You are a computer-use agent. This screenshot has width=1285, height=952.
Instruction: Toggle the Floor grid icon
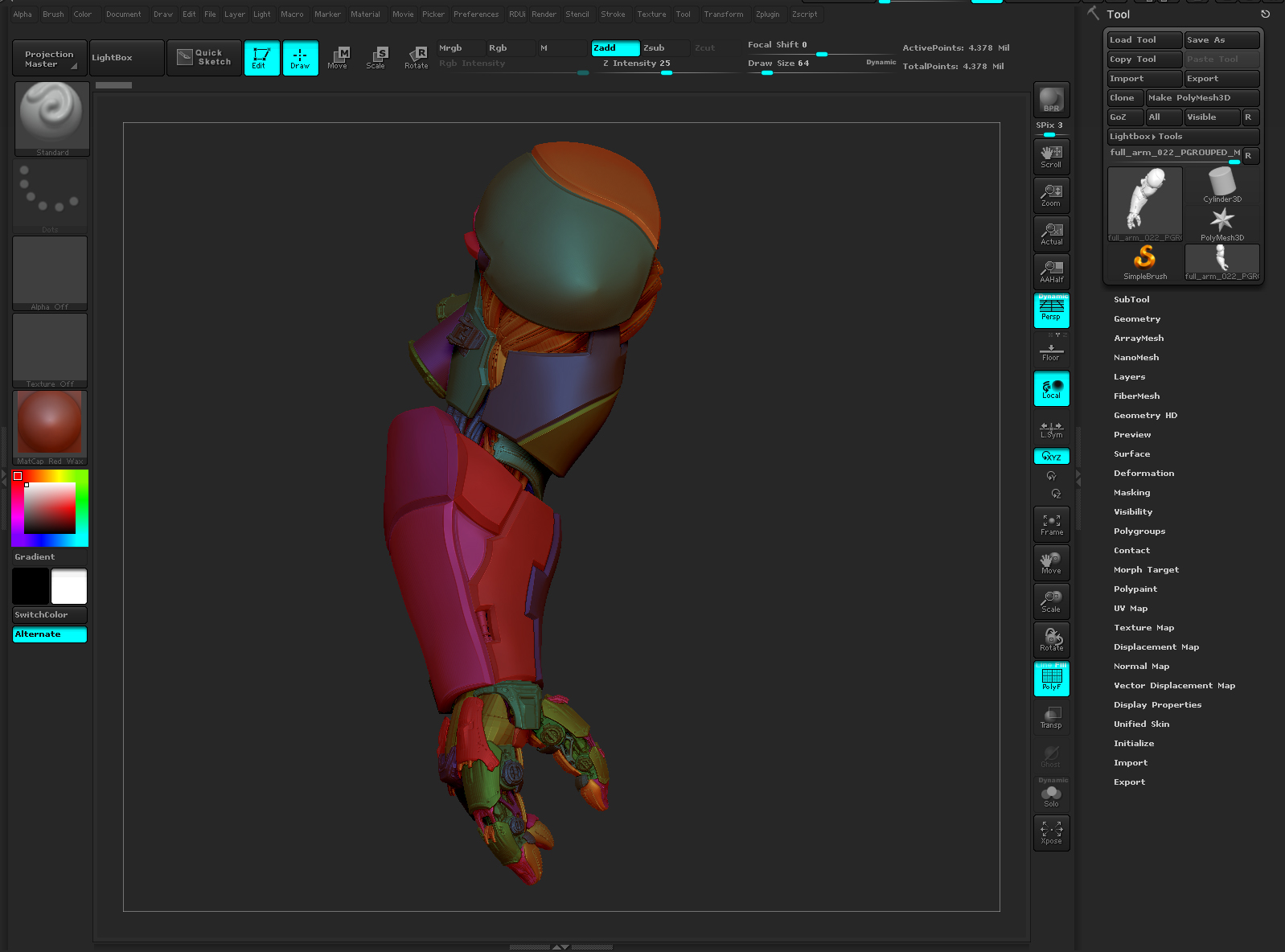[1051, 351]
